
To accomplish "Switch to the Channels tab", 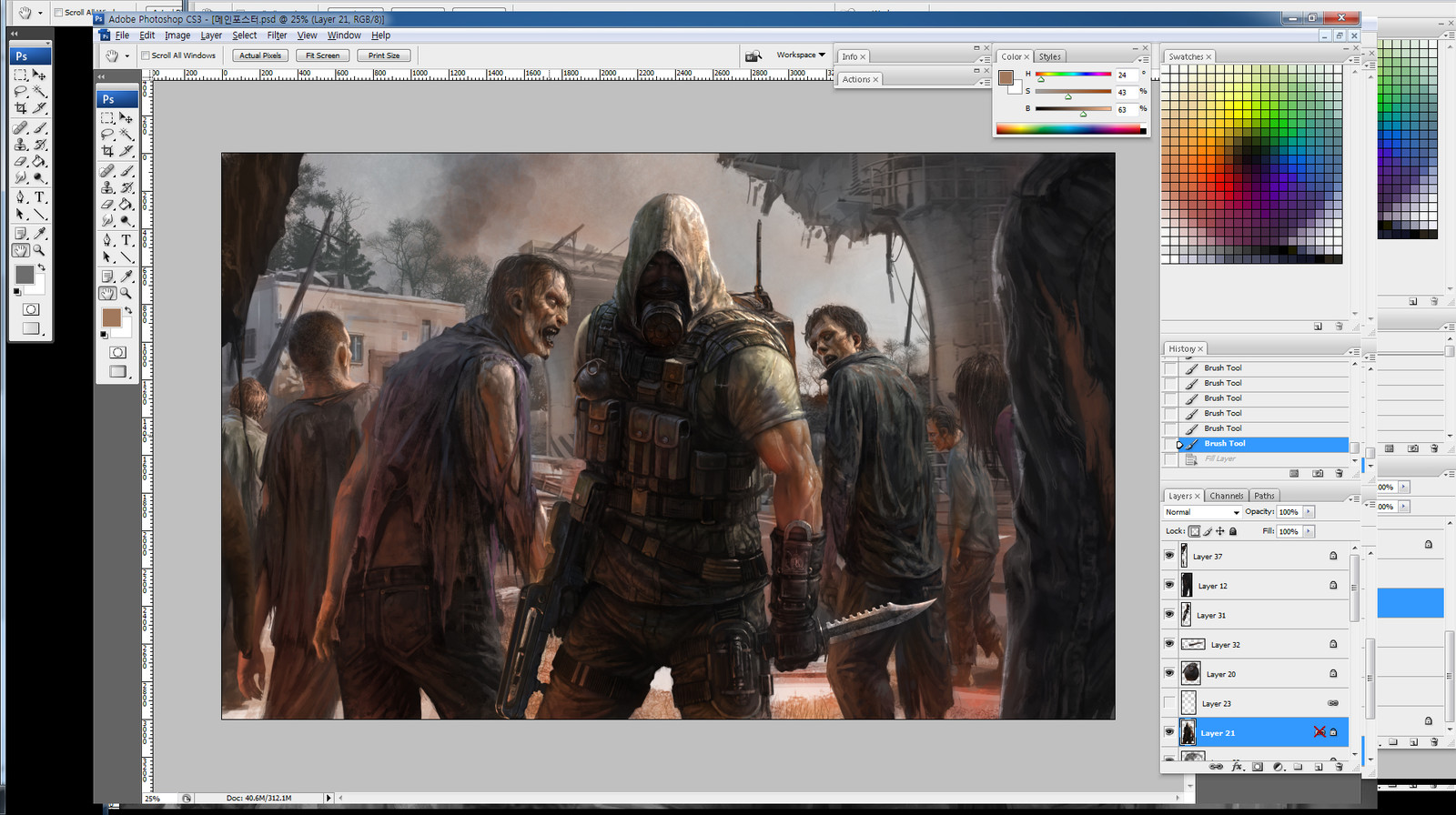I will coord(1226,496).
